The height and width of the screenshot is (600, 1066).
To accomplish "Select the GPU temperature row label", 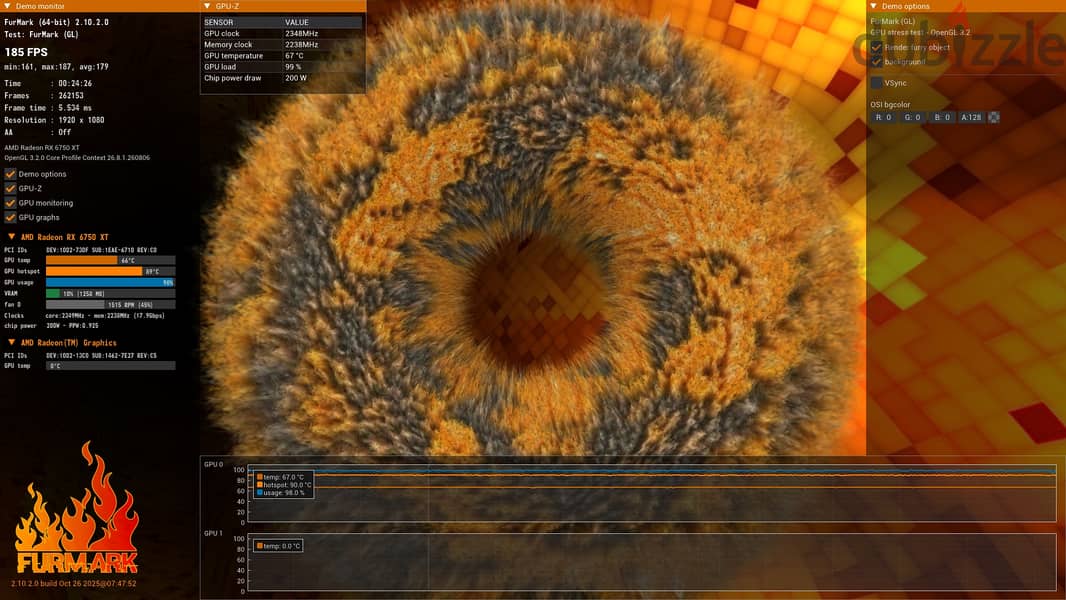I will (x=233, y=56).
